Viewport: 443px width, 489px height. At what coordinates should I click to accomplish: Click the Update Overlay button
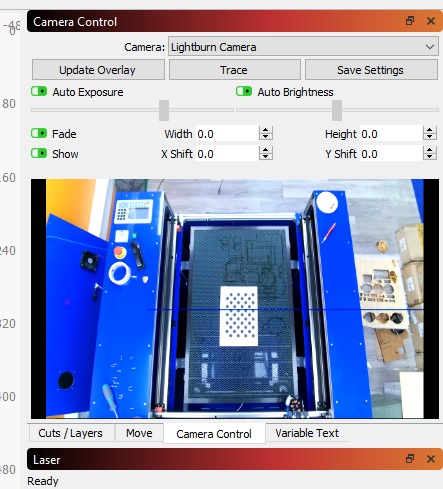pos(98,70)
